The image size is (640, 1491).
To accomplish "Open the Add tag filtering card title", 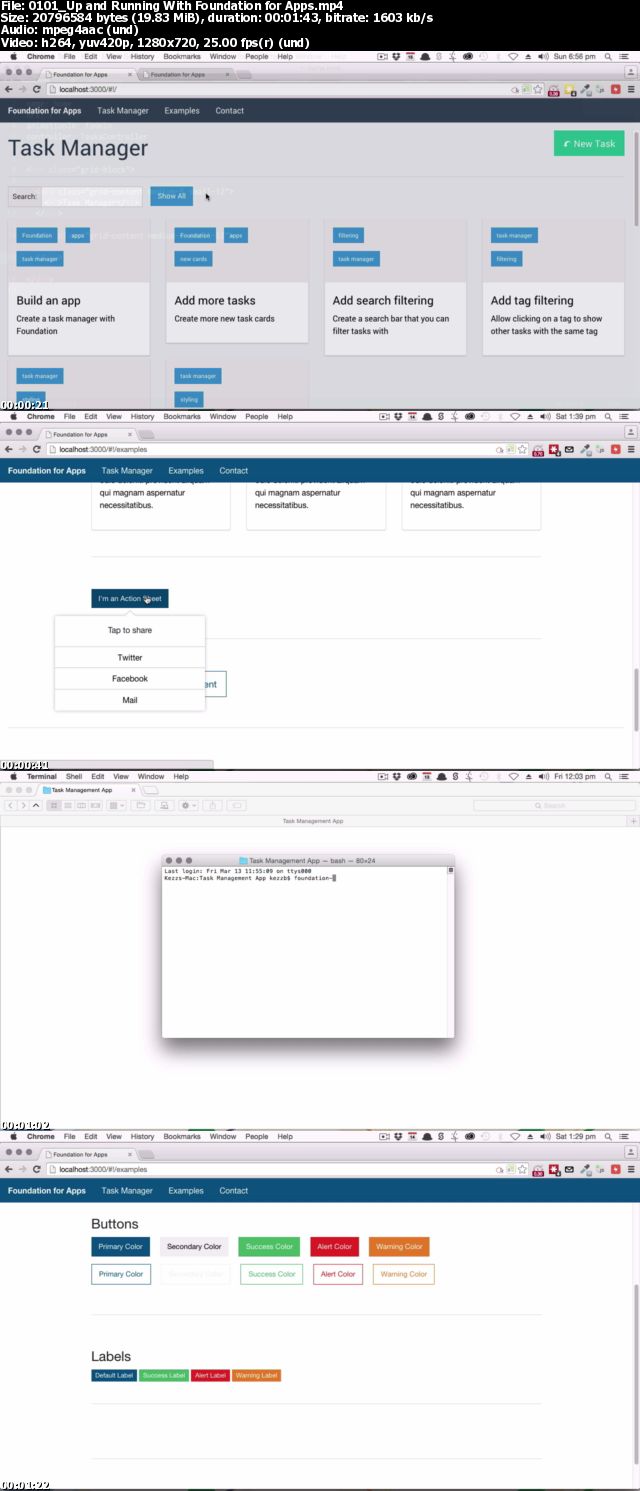I will point(532,300).
